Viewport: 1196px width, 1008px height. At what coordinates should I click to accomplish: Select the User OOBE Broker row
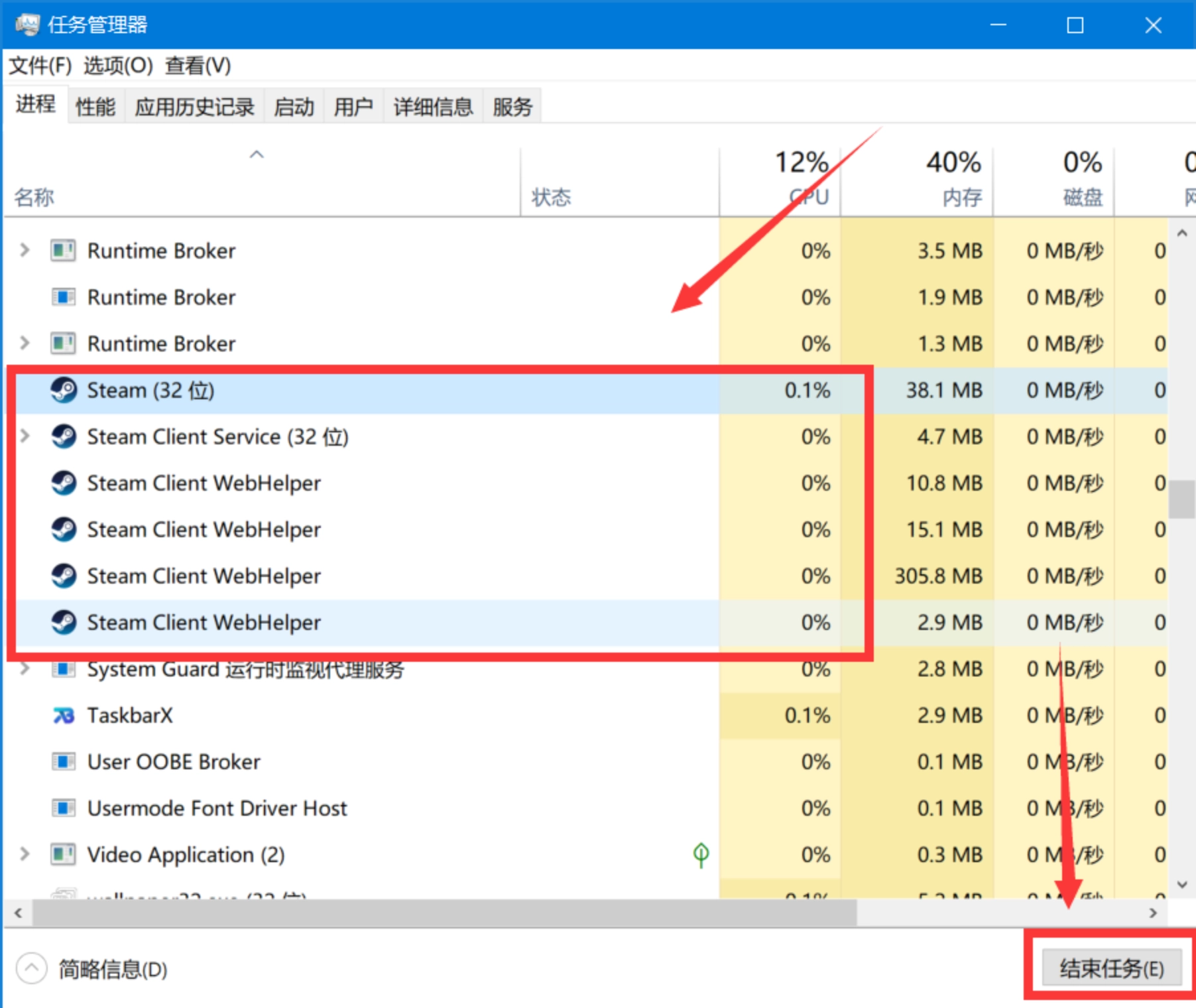587,761
